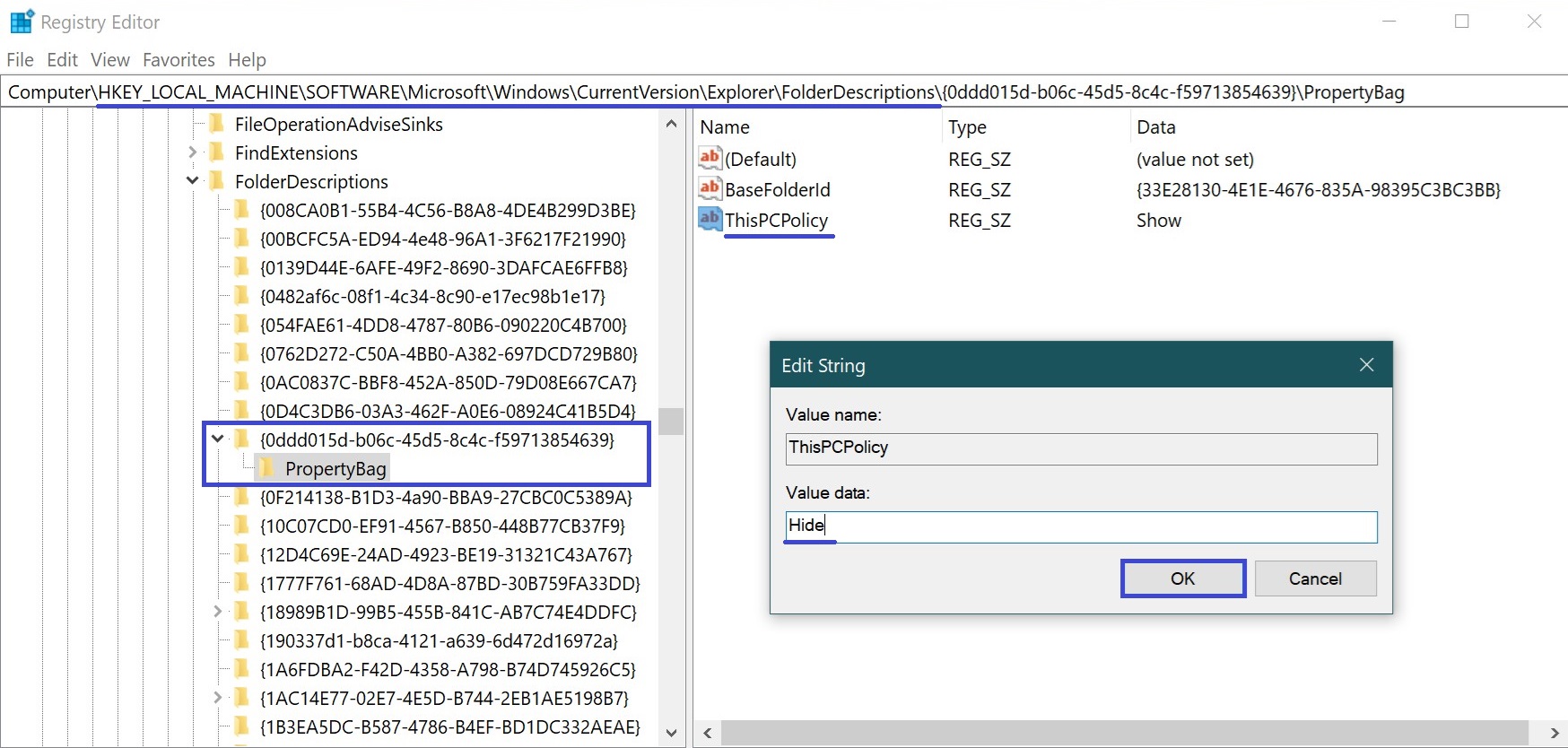Collapse the FolderDescriptions key
Screen dimensions: 1568x748
pos(192,181)
